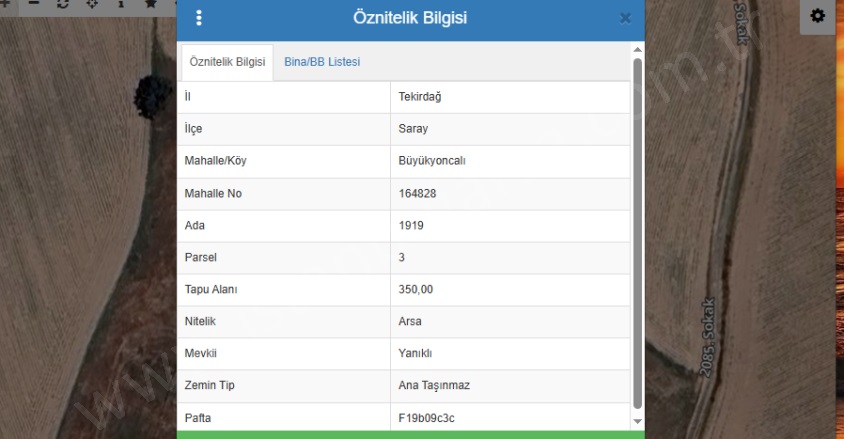Open the three-dot menu in panel header
Image resolution: width=844 pixels, height=439 pixels.
point(199,18)
